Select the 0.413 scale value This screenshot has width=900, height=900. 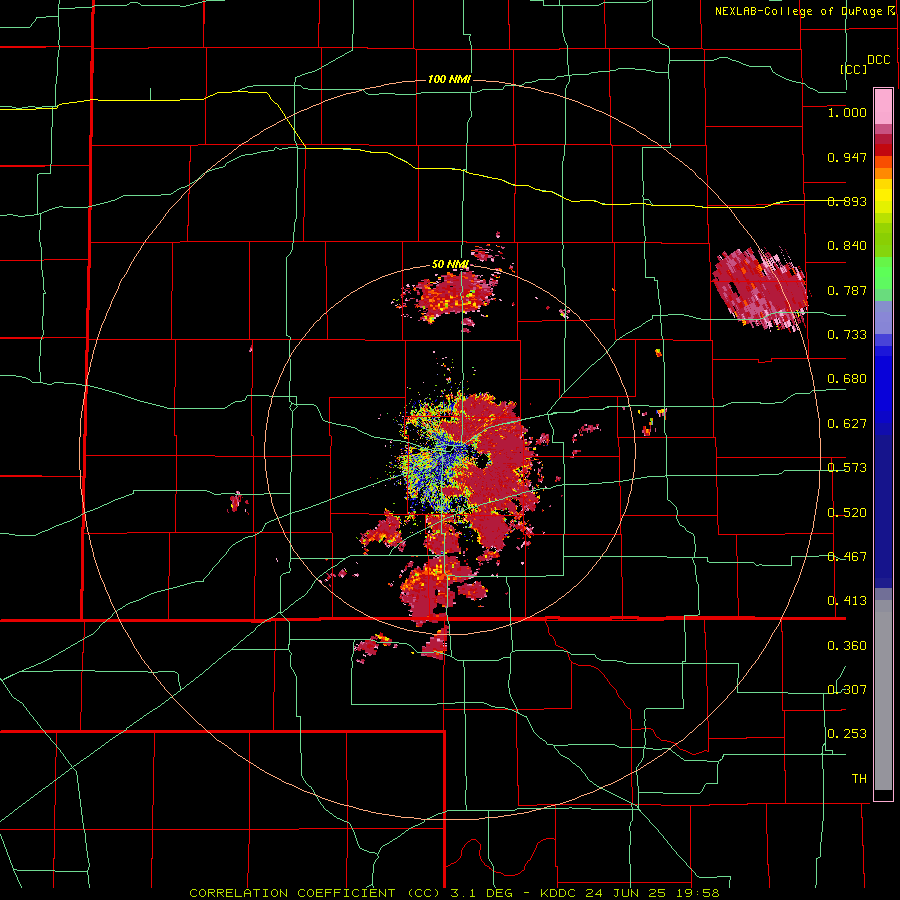847,601
